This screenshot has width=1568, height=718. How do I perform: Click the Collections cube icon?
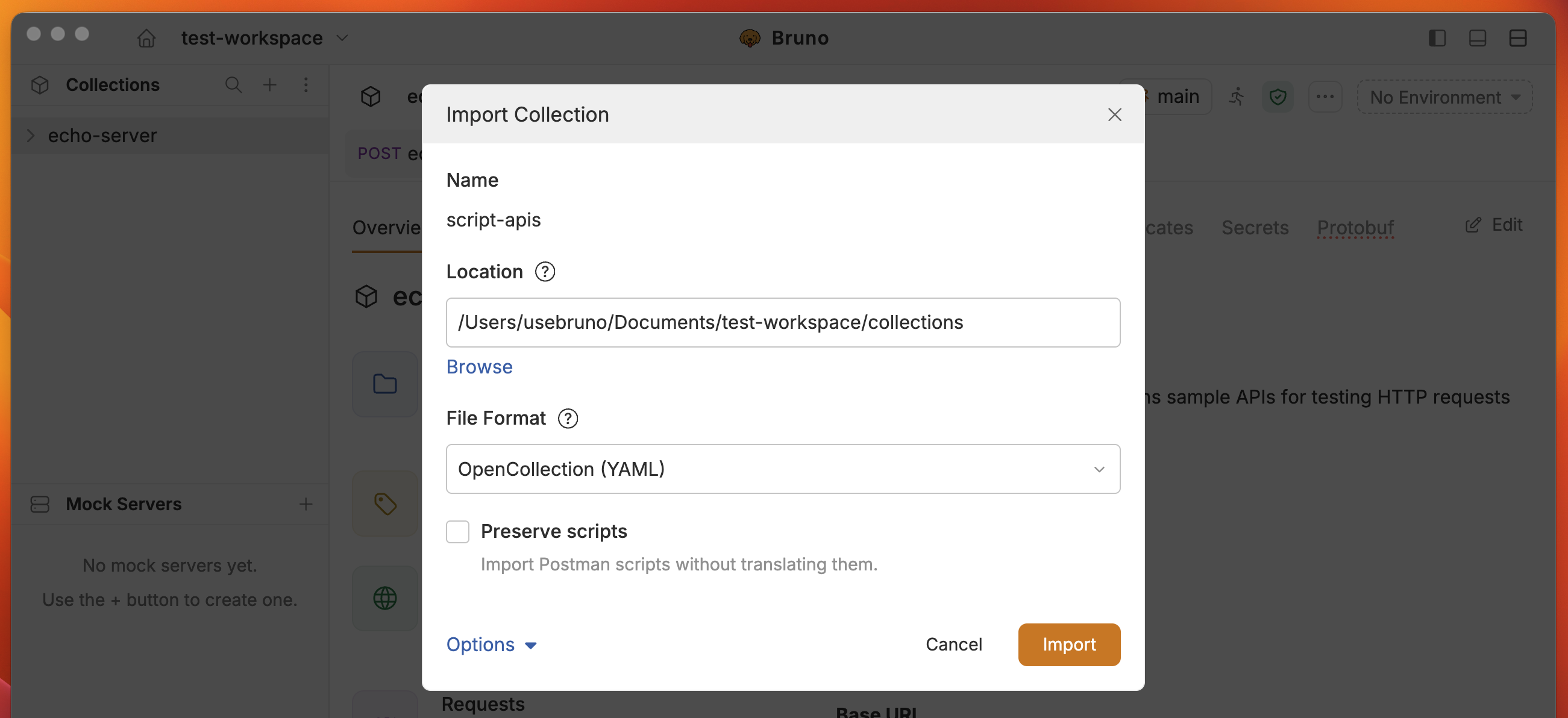coord(40,84)
